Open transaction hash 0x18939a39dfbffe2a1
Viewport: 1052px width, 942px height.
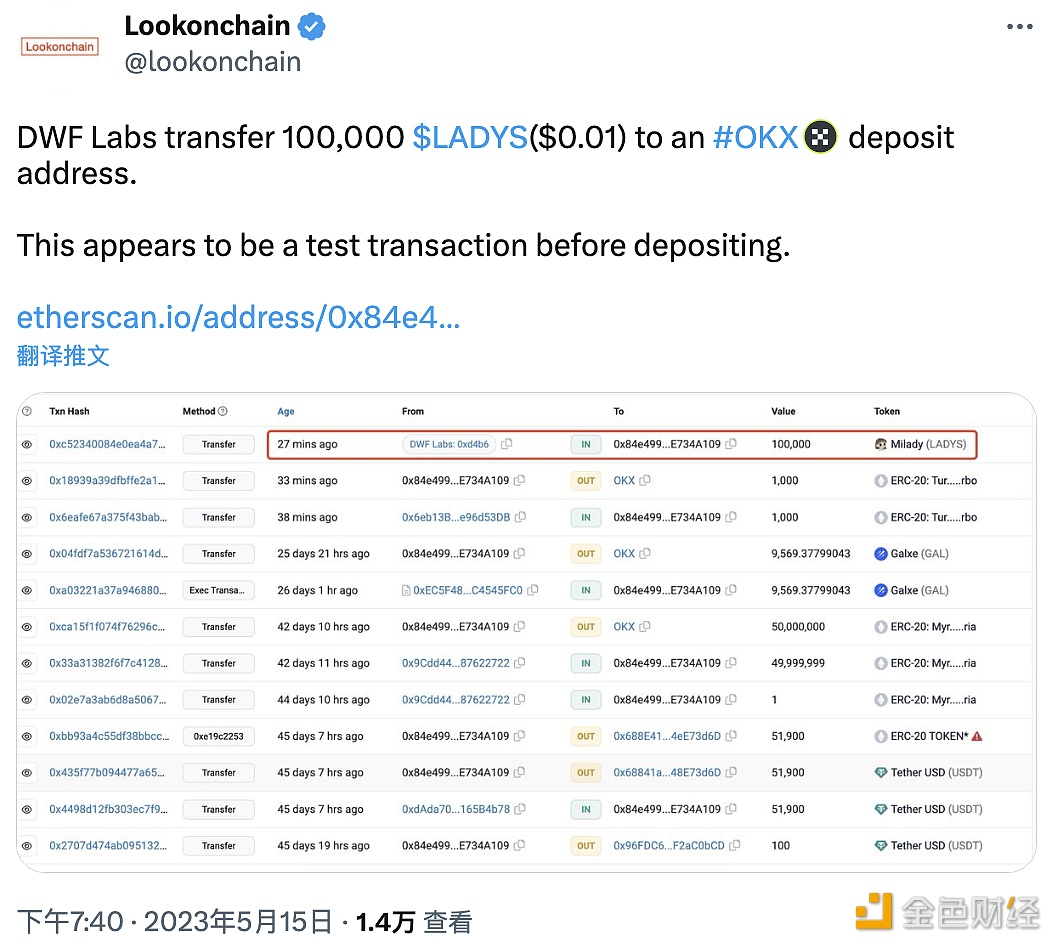coord(107,481)
